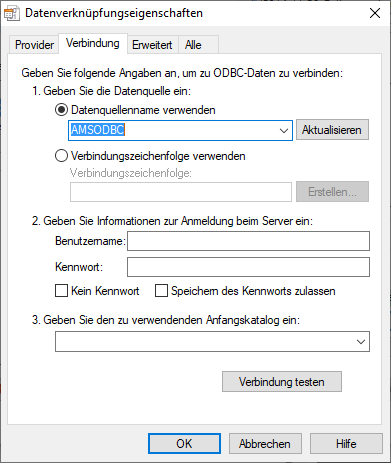This screenshot has width=391, height=463.
Task: Click the Erstellen... button
Action: click(x=332, y=192)
